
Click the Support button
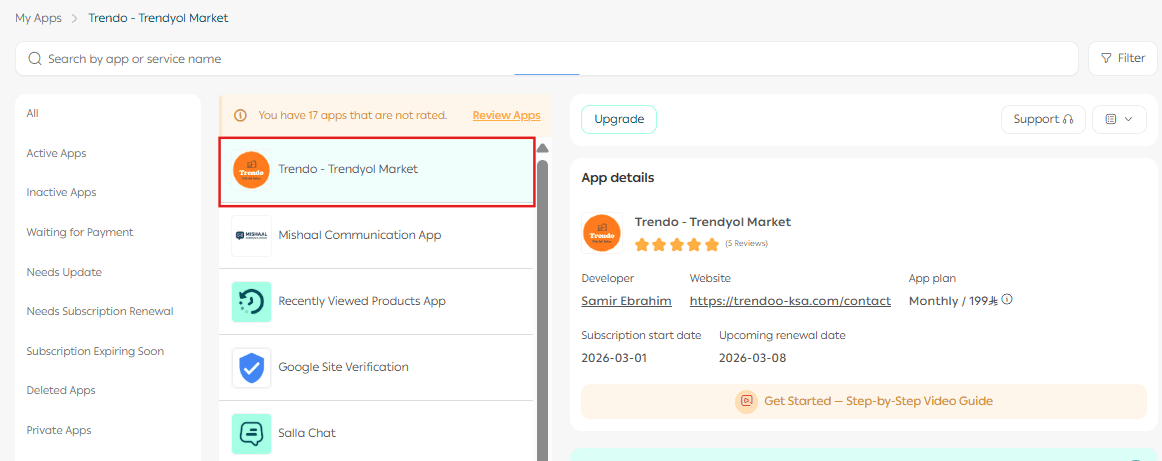point(1043,120)
